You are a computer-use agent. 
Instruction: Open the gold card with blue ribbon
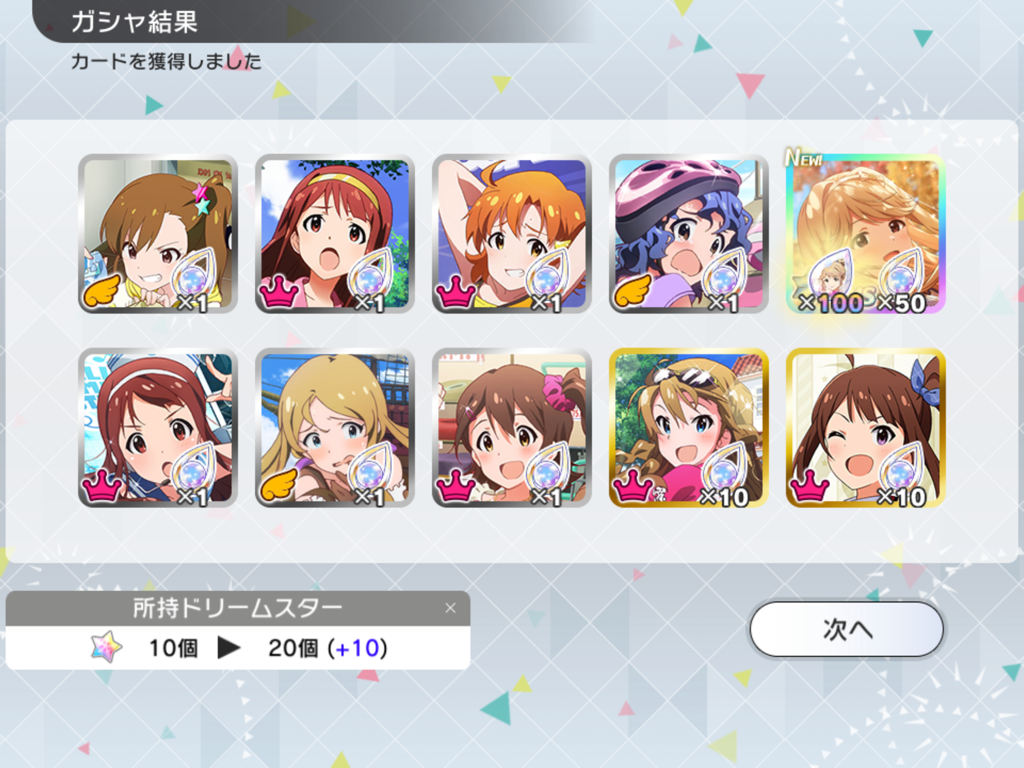(865, 428)
